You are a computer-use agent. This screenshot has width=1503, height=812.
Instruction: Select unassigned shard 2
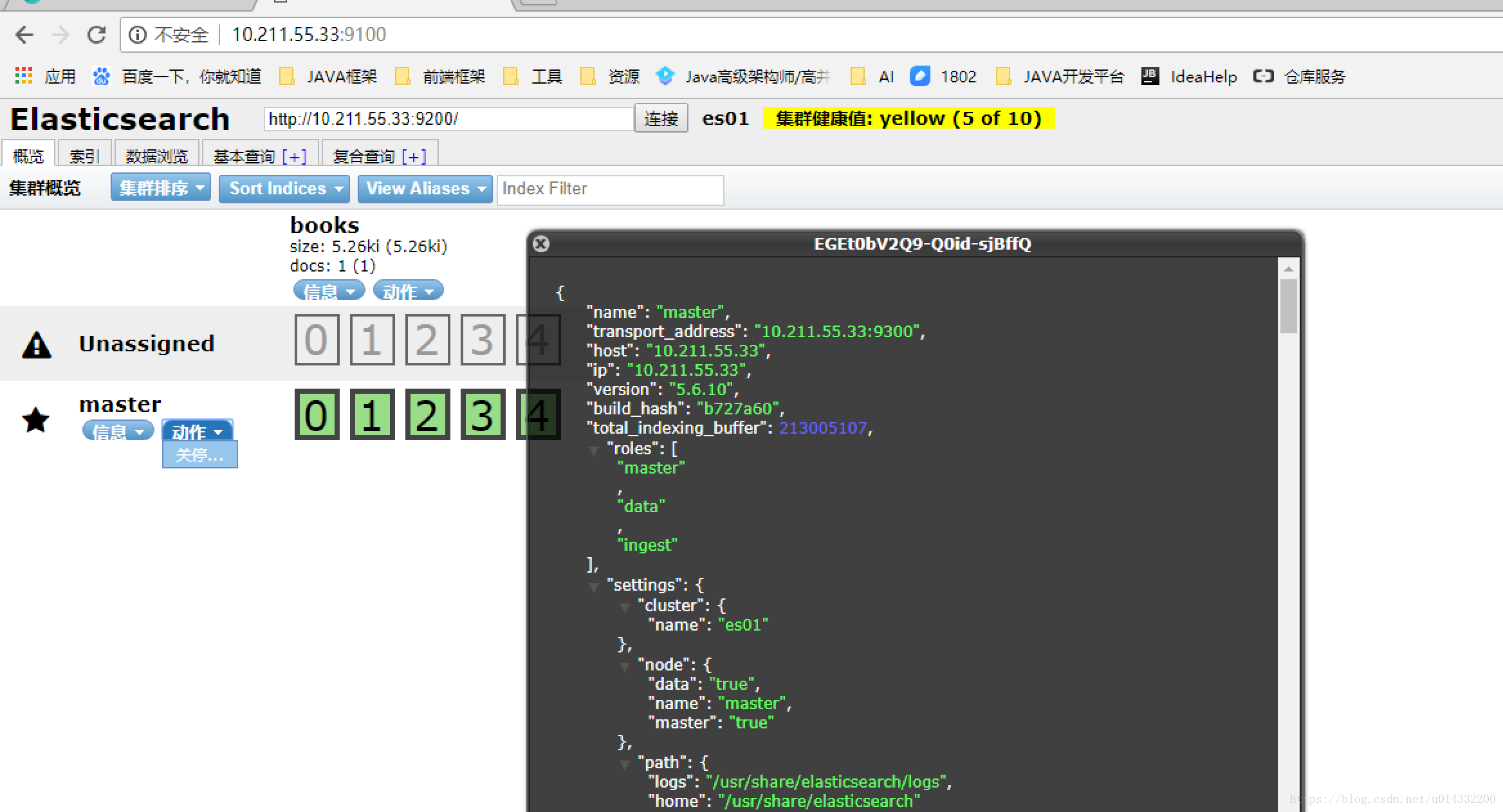(428, 340)
